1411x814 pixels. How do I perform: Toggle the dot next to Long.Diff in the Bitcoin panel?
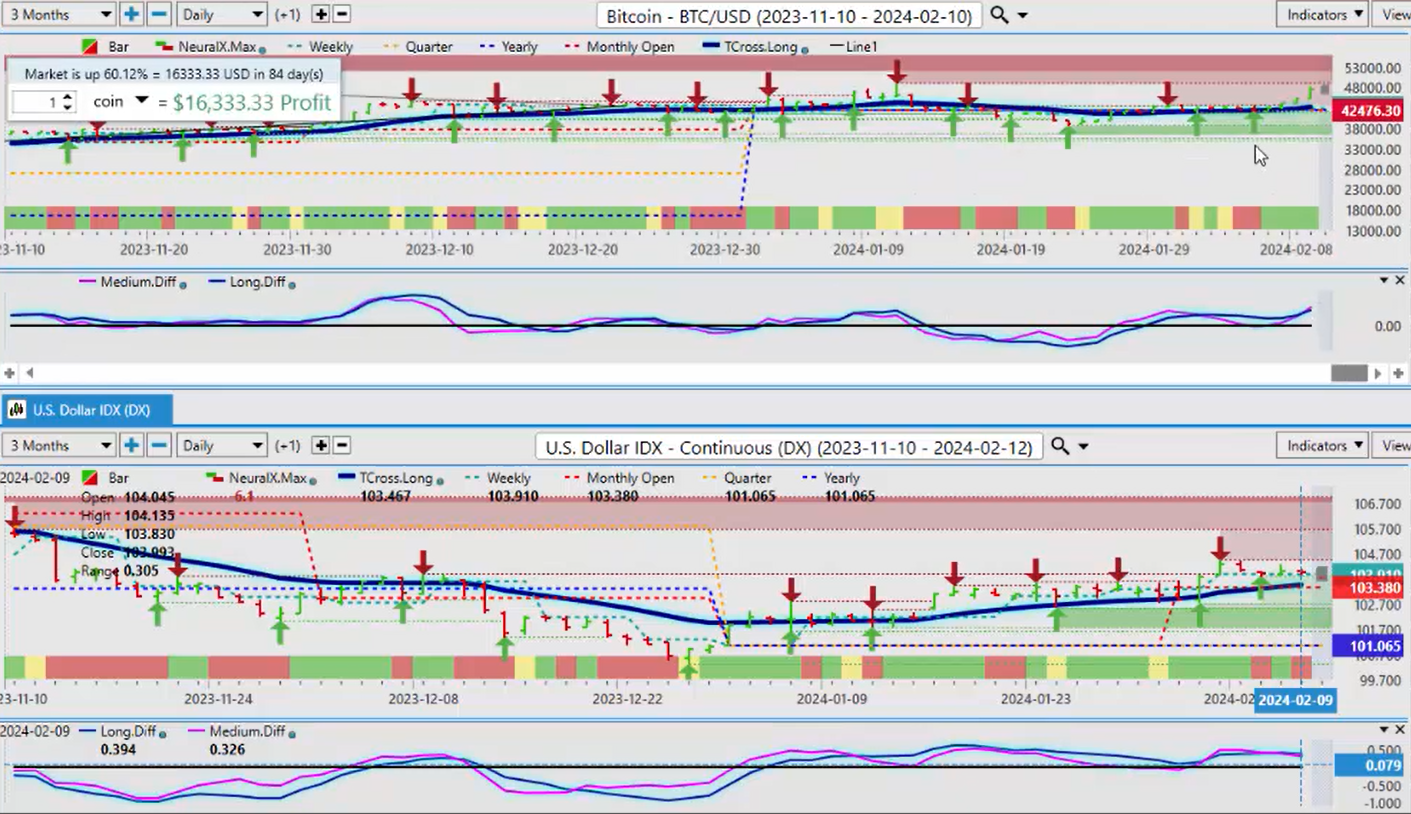pyautogui.click(x=291, y=284)
